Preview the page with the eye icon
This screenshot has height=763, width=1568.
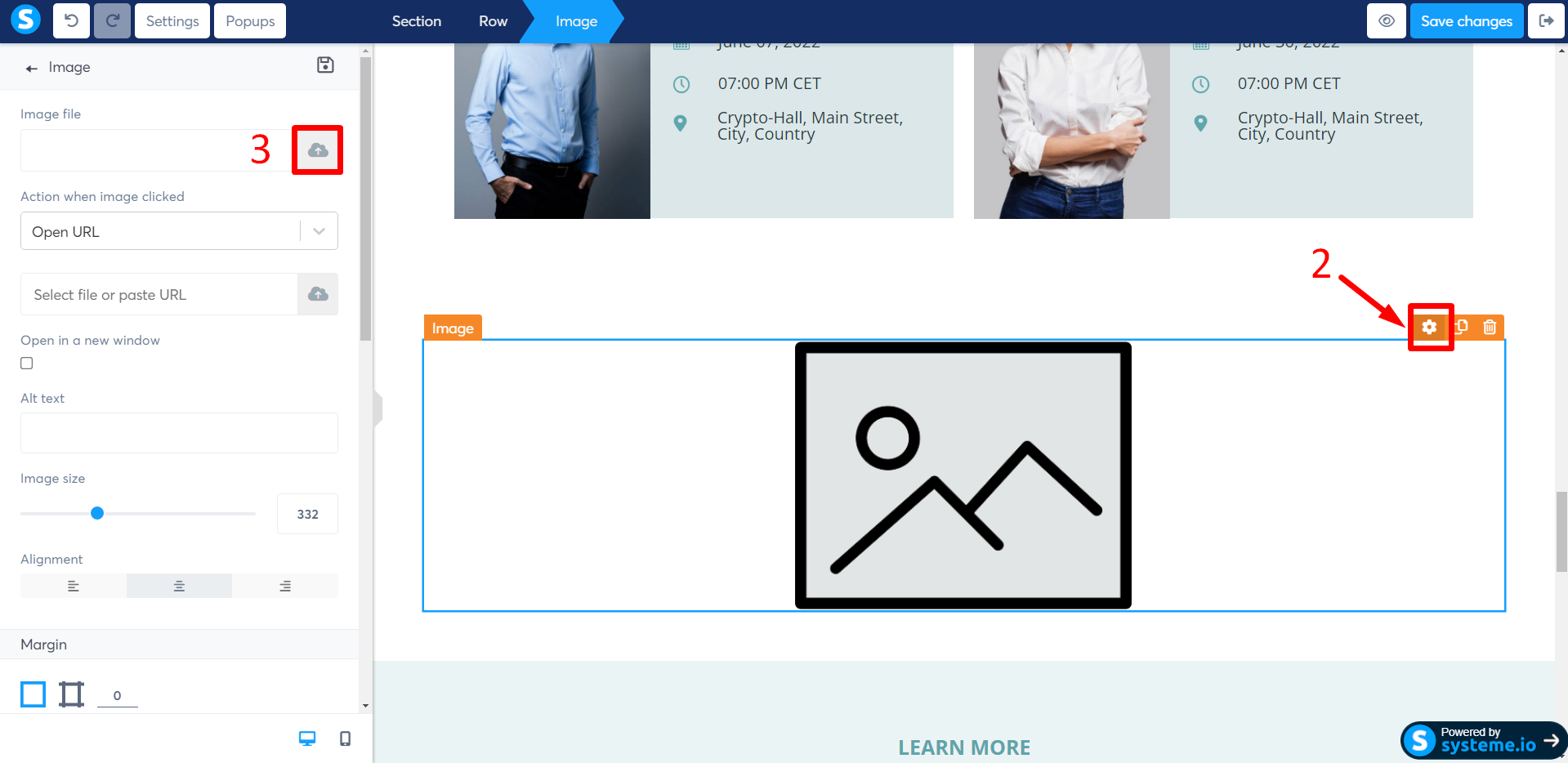click(x=1386, y=20)
